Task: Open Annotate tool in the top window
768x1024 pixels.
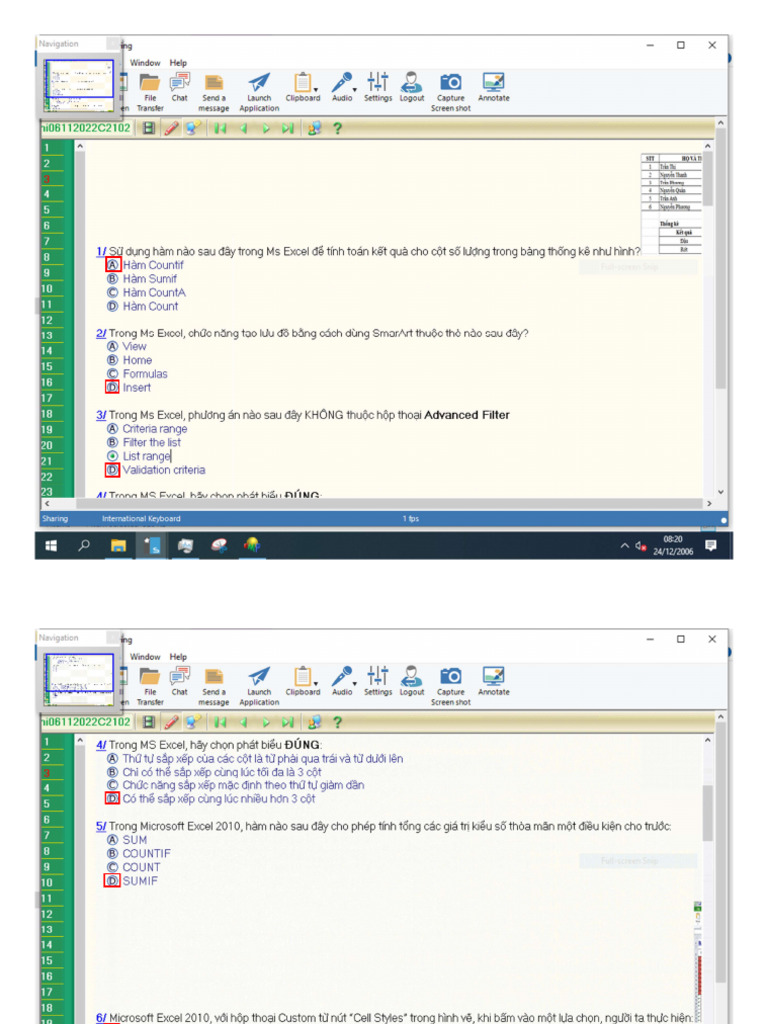Action: (493, 86)
